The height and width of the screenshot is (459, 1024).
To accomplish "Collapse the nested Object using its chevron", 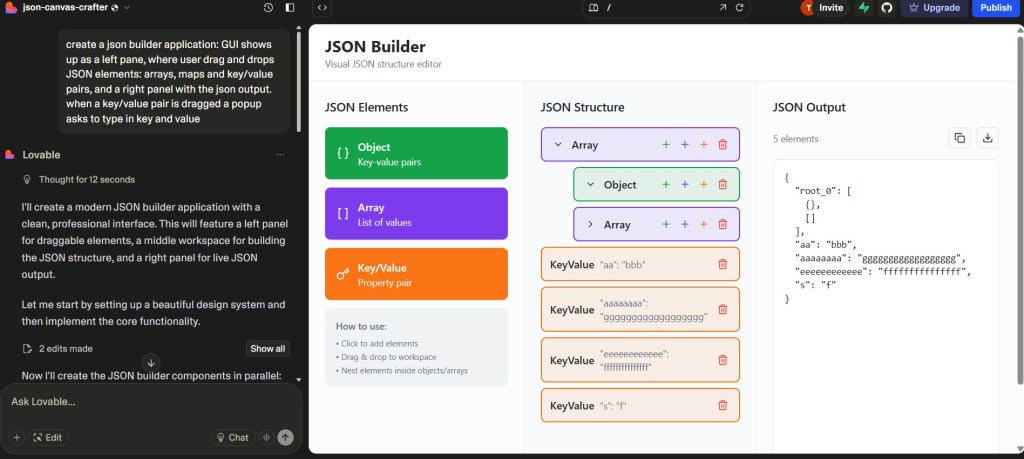I will pyautogui.click(x=590, y=185).
